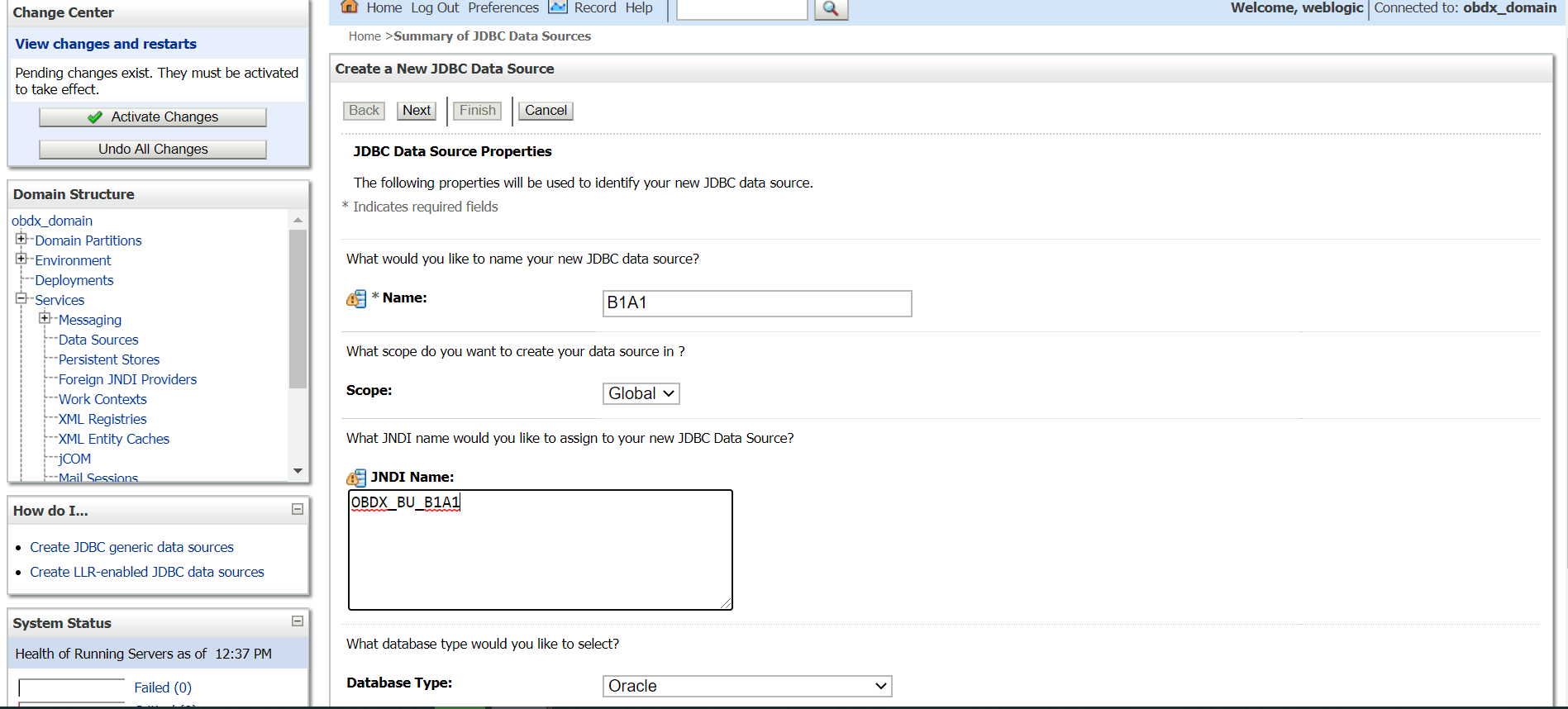Open Create LLR-enabled JDBC data sources help
Viewport: 1568px width, 709px height.
tap(147, 572)
